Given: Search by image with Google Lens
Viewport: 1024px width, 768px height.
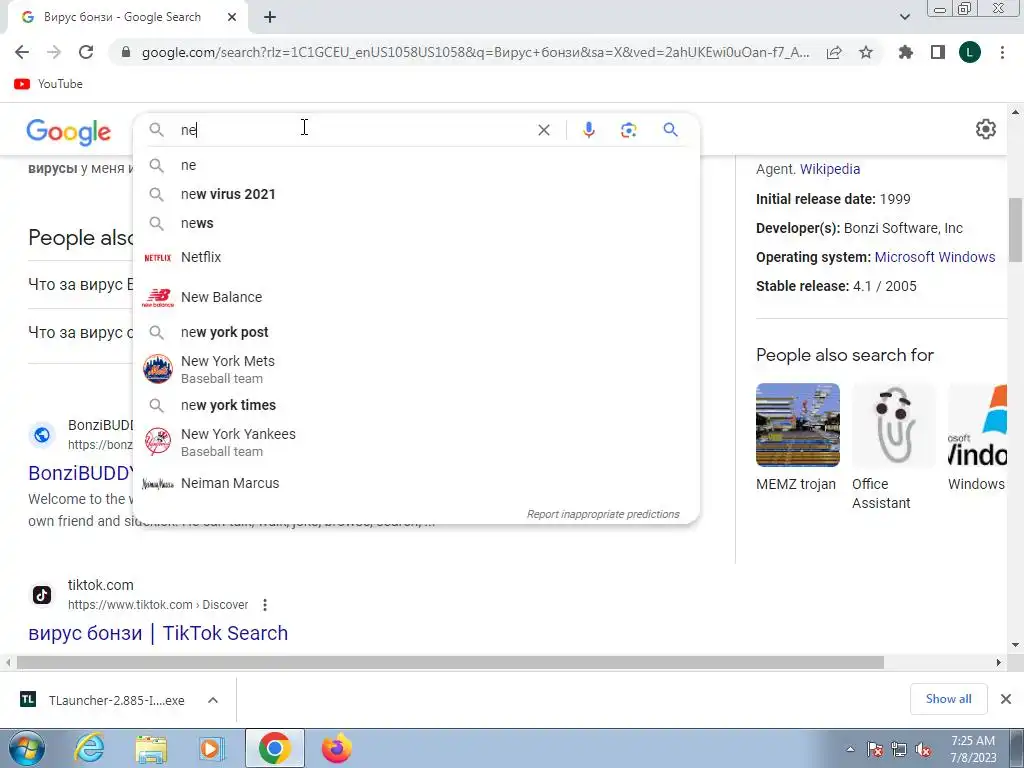Looking at the screenshot, I should click(x=628, y=130).
